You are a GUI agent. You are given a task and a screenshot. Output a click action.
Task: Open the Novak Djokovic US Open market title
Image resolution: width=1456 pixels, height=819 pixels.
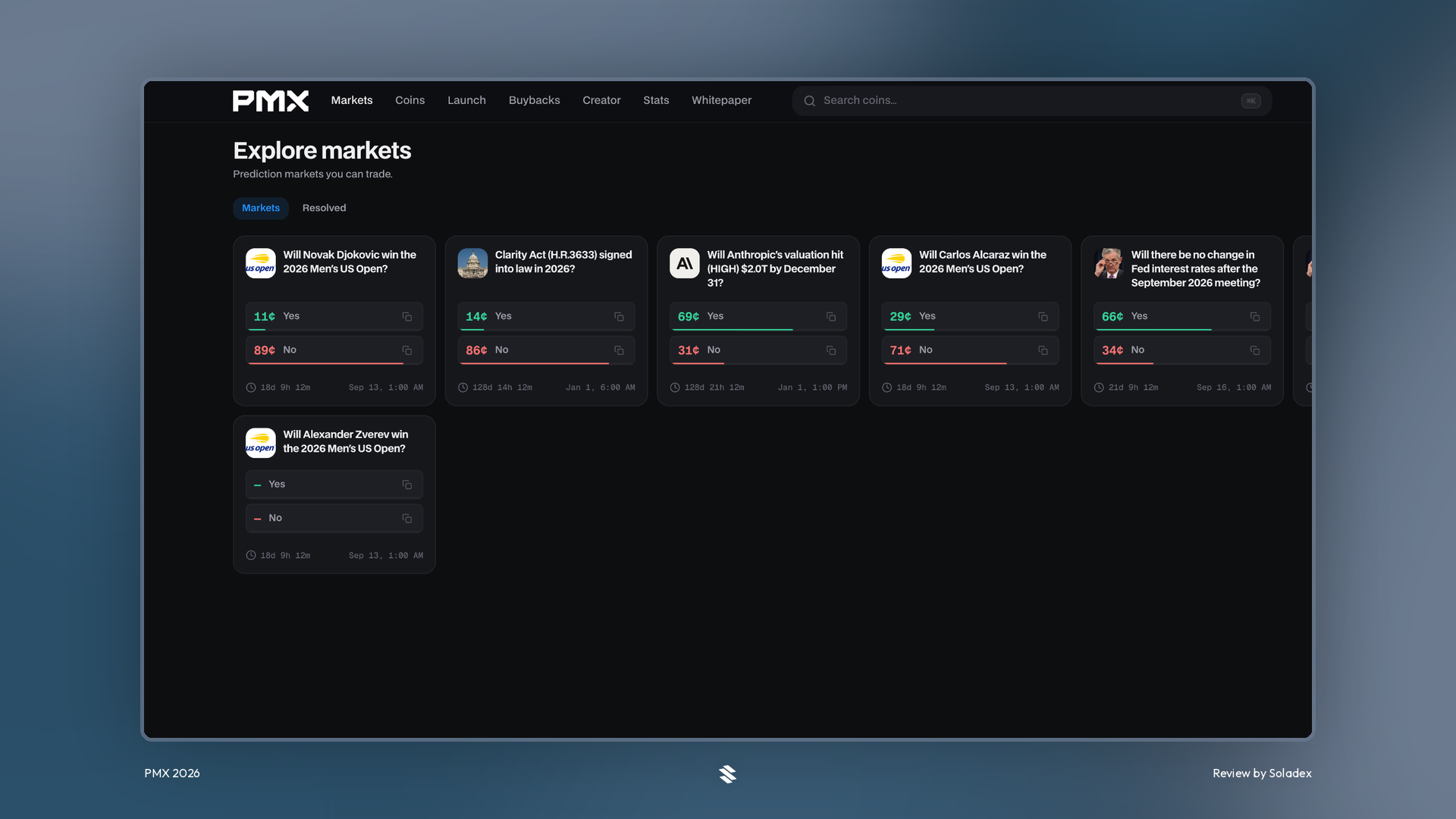[x=350, y=262]
